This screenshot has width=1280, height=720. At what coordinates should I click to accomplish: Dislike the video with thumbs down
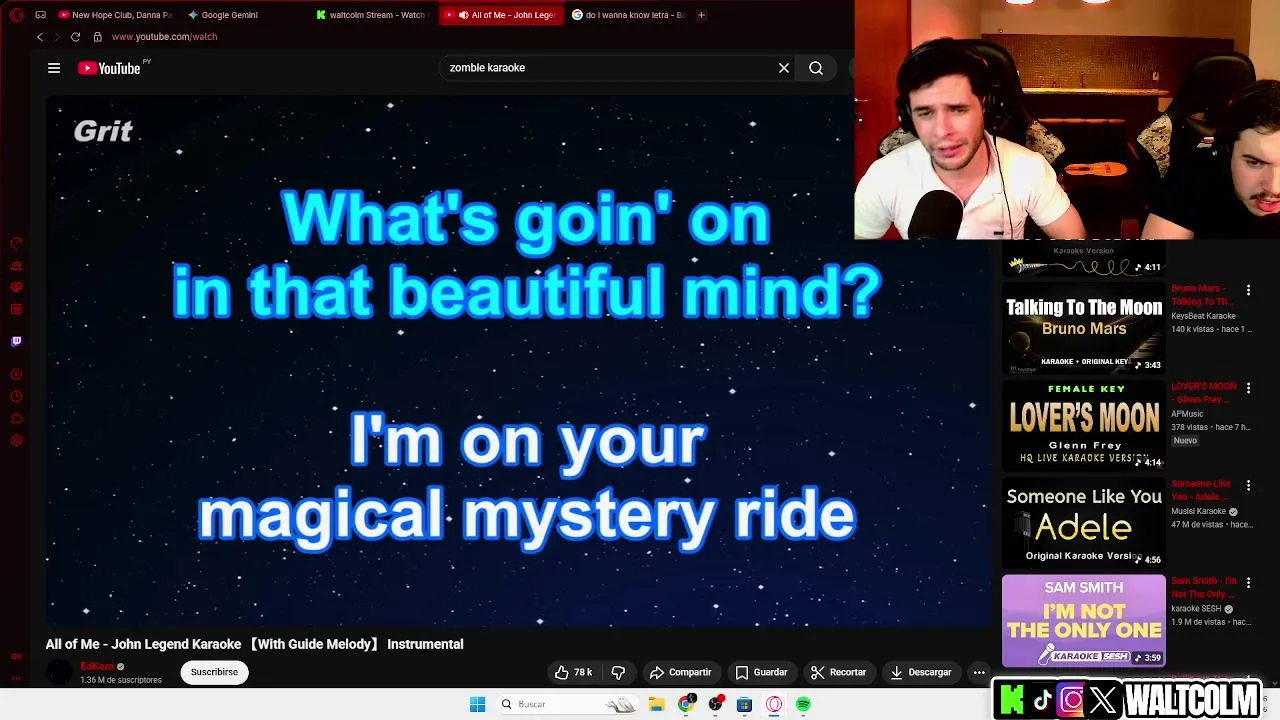coord(618,672)
